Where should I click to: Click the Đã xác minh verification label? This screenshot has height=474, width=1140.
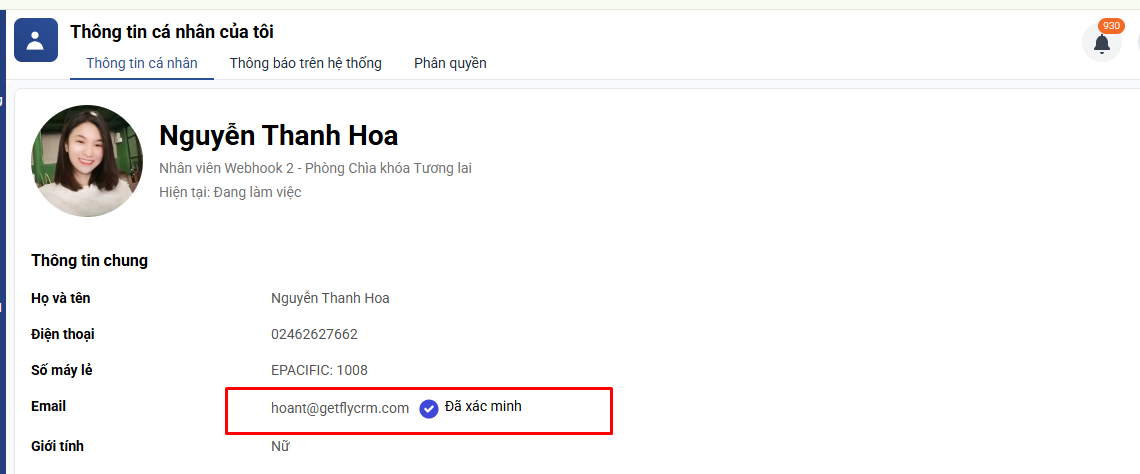click(x=483, y=406)
